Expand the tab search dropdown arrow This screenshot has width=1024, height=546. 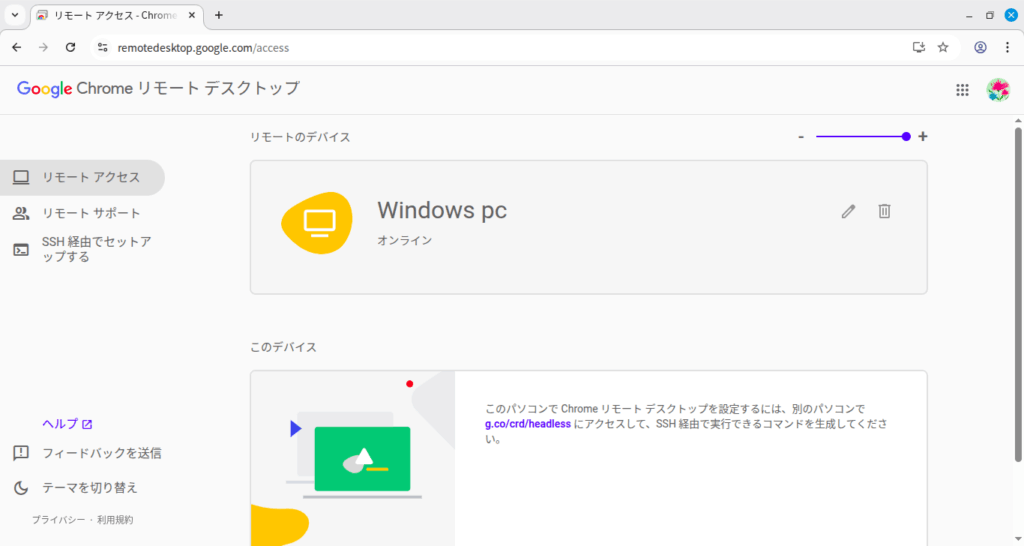[x=15, y=15]
